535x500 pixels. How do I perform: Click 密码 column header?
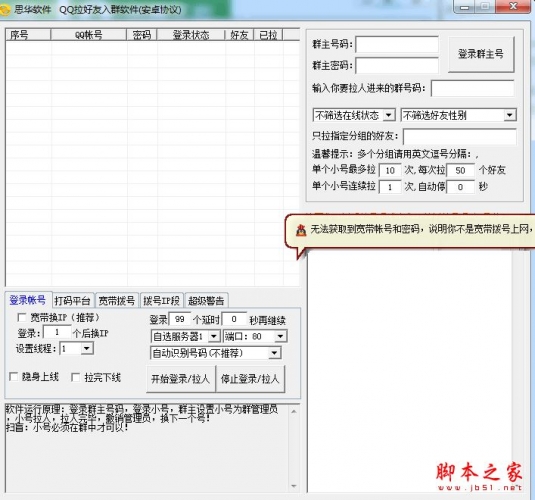[x=142, y=35]
